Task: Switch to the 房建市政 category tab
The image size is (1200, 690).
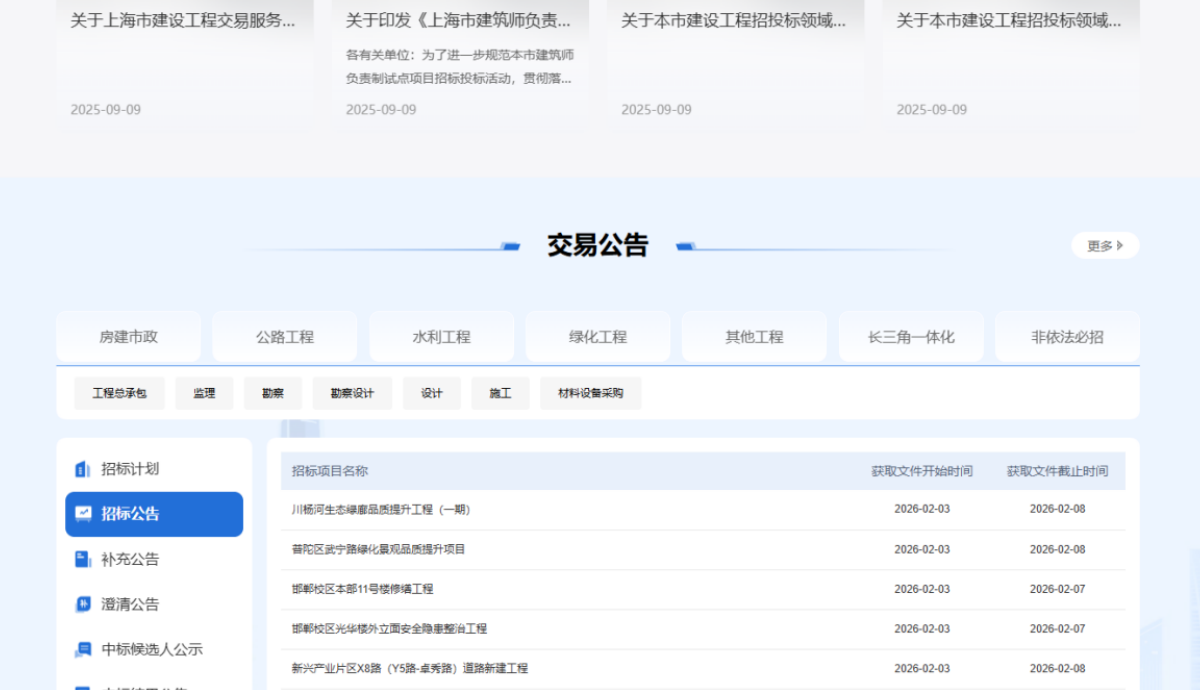Action: [x=128, y=337]
